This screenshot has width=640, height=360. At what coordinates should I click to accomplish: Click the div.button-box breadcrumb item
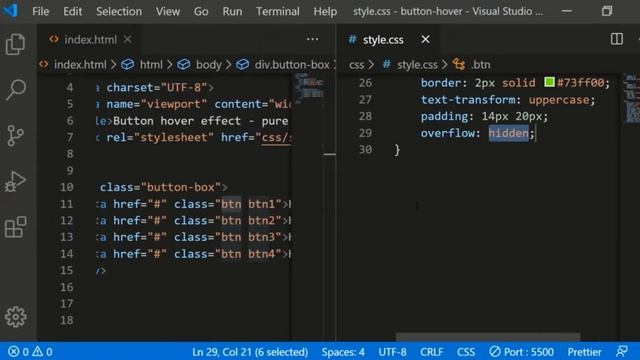point(292,64)
